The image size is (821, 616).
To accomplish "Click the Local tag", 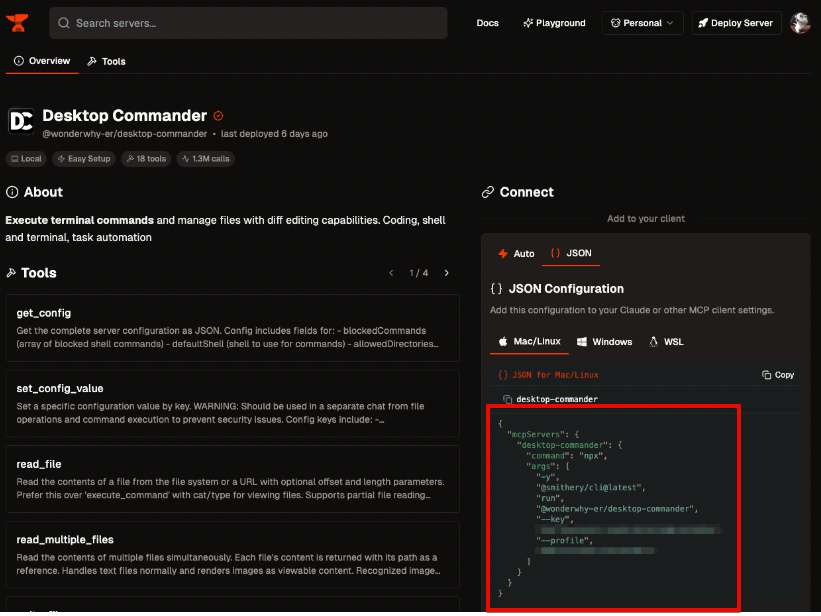I will click(26, 159).
